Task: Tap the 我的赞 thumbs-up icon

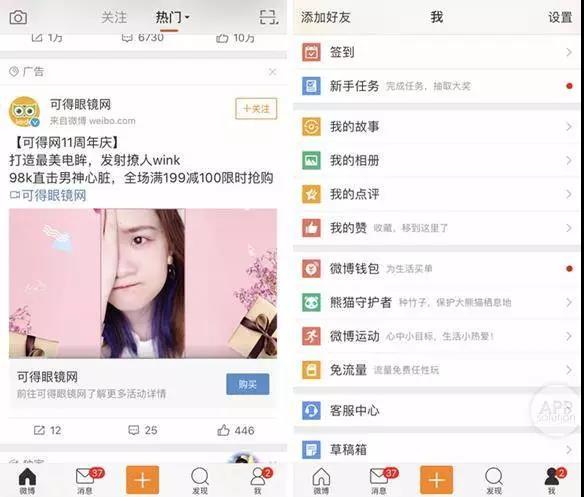Action: click(x=311, y=228)
